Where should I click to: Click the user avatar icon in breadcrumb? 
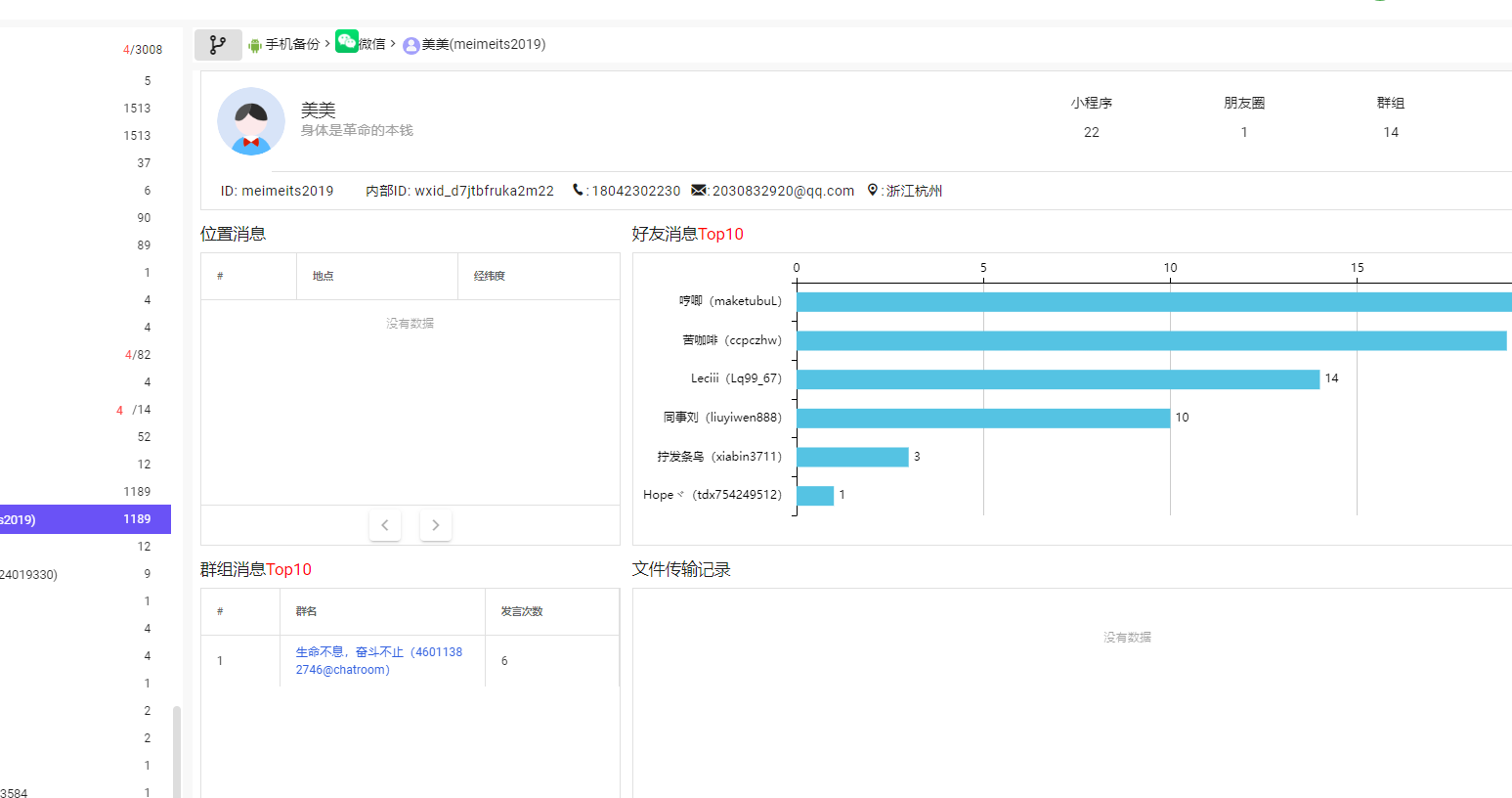[411, 45]
